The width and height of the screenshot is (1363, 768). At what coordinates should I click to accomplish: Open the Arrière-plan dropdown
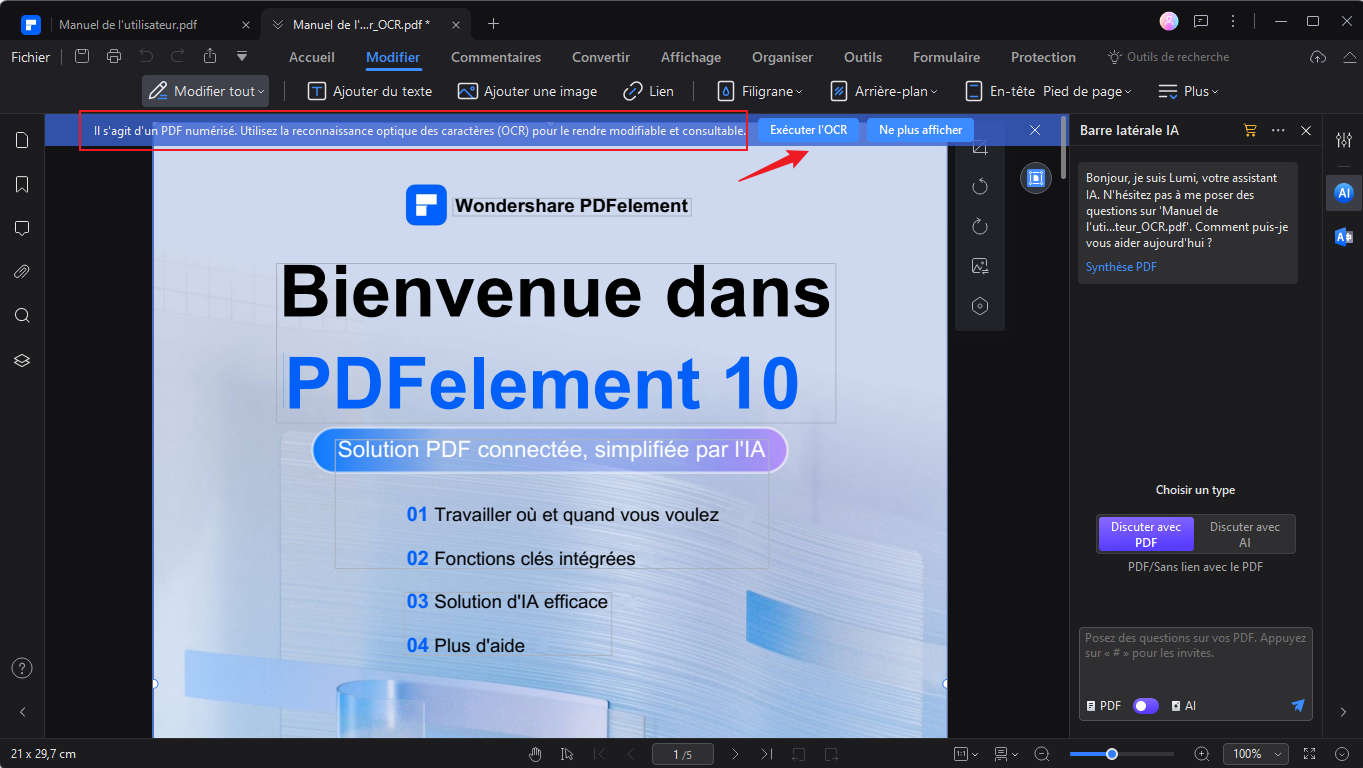tap(884, 91)
